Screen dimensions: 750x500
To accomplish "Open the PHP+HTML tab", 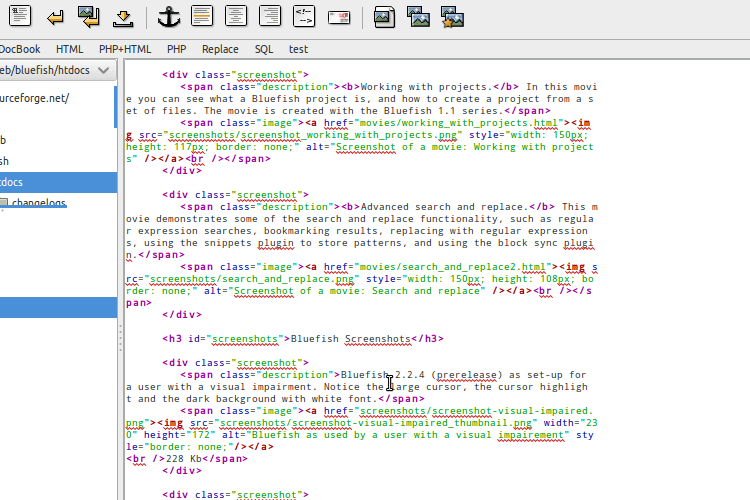I will click(x=125, y=48).
